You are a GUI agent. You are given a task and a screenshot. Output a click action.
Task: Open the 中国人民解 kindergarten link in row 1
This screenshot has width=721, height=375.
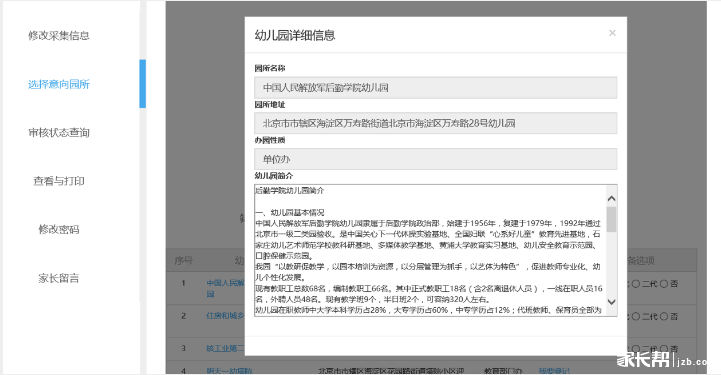(225, 288)
